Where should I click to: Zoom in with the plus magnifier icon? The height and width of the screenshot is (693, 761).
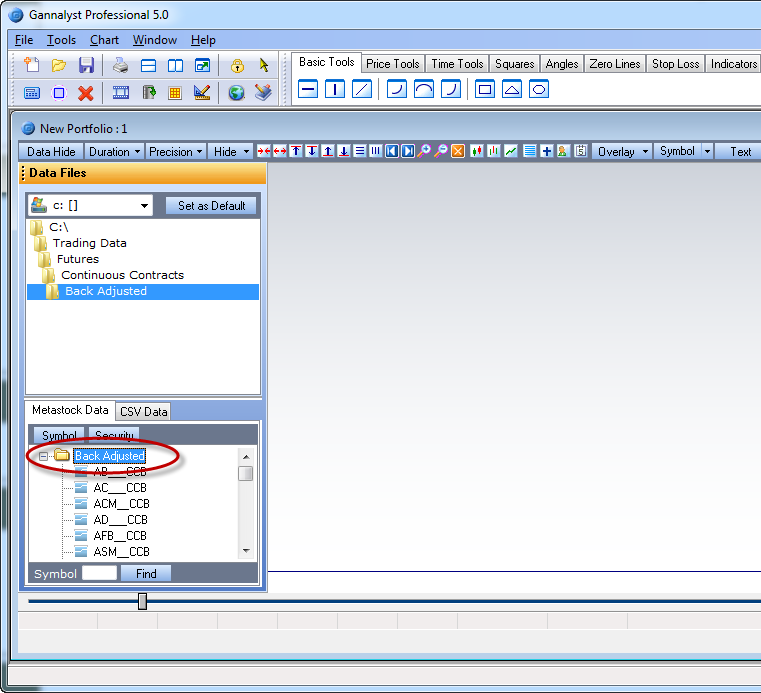point(425,151)
